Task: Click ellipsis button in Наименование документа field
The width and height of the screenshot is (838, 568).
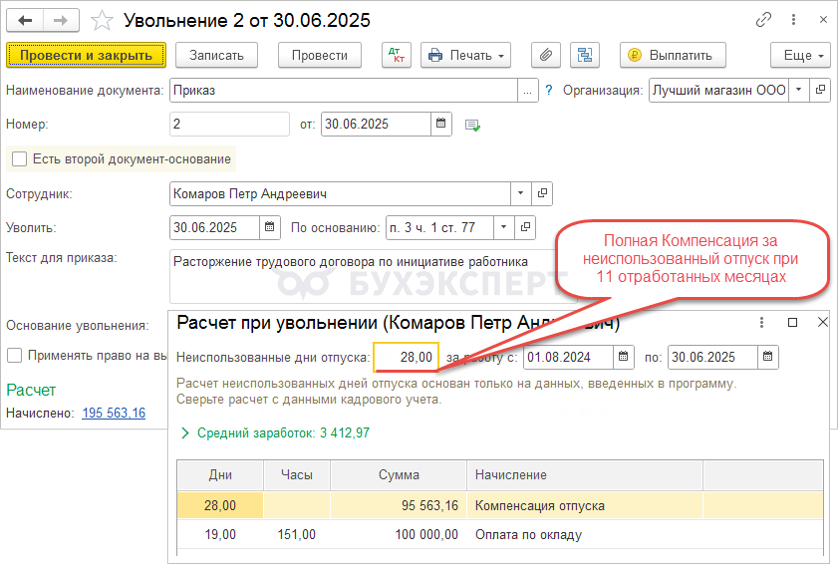Action: pyautogui.click(x=527, y=90)
